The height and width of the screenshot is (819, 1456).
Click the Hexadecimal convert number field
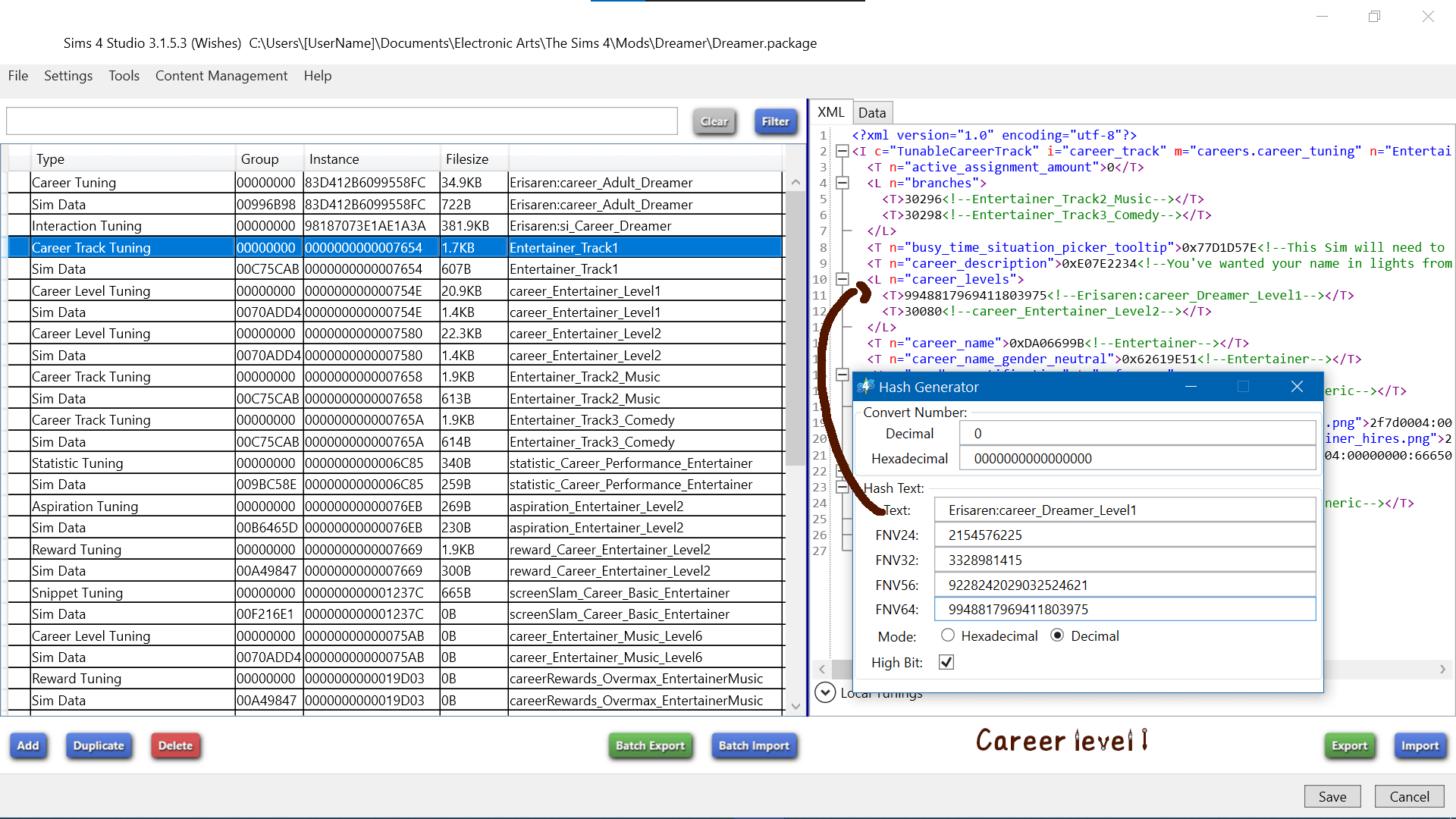[x=1137, y=458]
